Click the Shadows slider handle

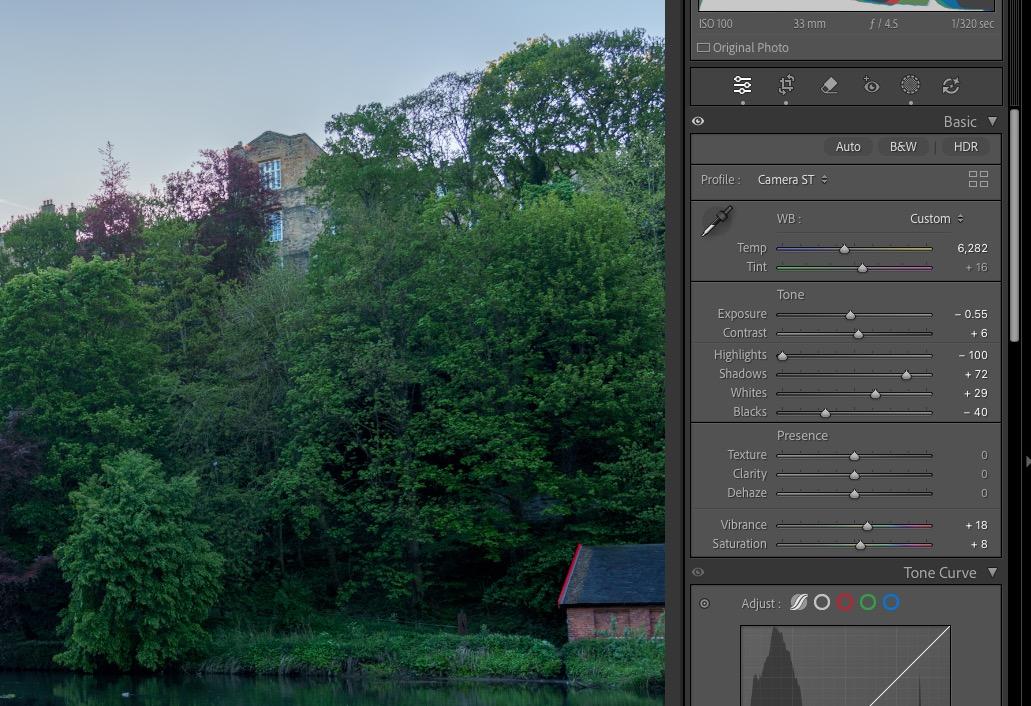tap(906, 375)
